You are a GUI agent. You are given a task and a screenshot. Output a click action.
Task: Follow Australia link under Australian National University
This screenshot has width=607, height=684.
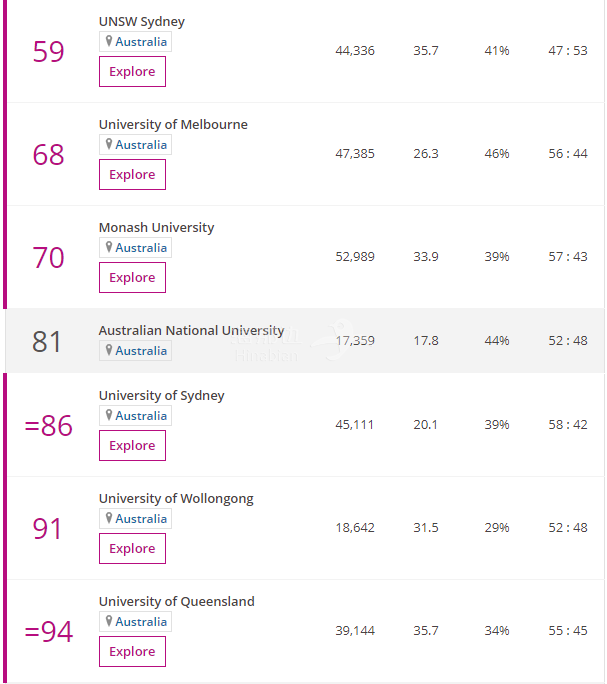coord(141,351)
